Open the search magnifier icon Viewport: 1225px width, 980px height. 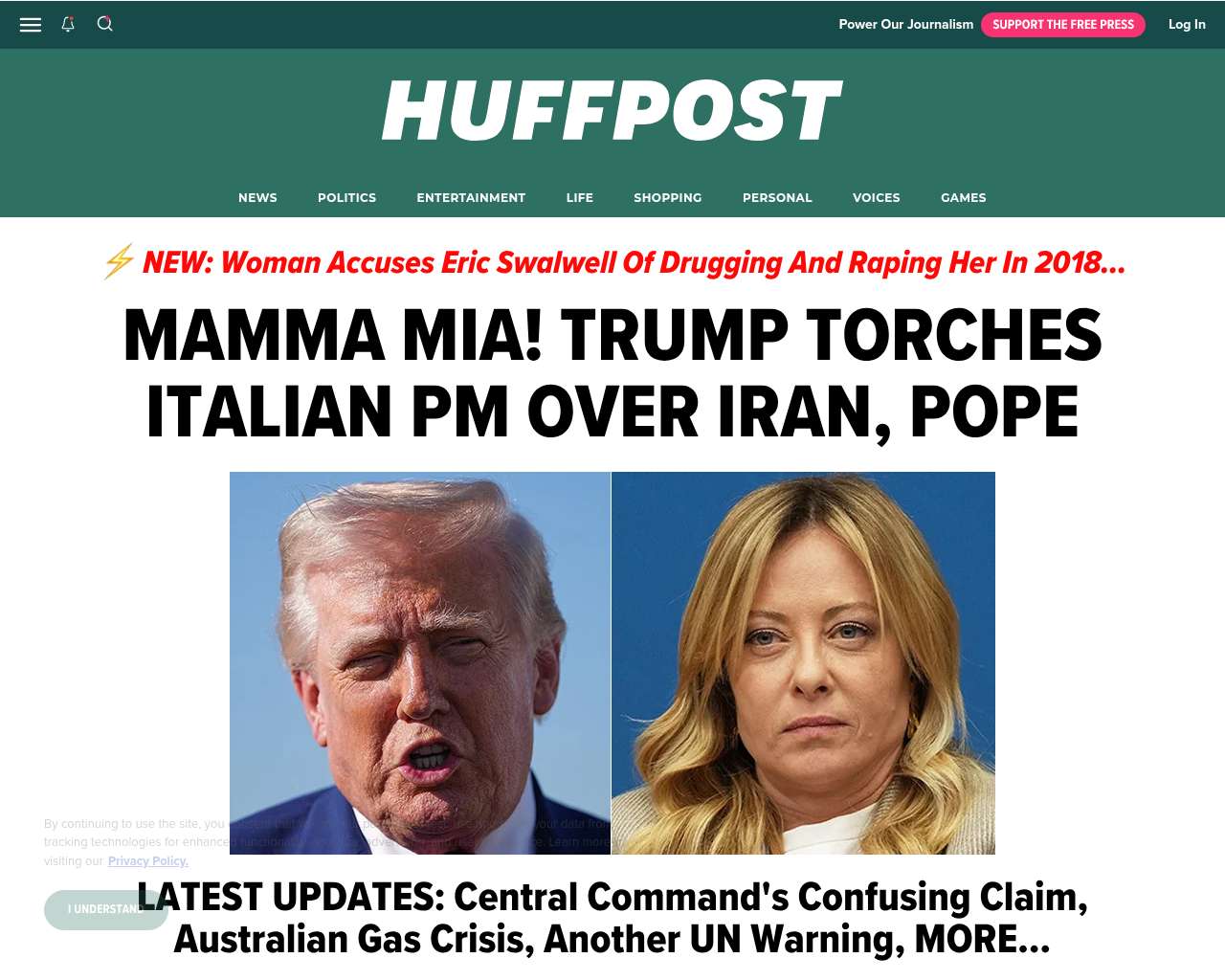click(105, 24)
